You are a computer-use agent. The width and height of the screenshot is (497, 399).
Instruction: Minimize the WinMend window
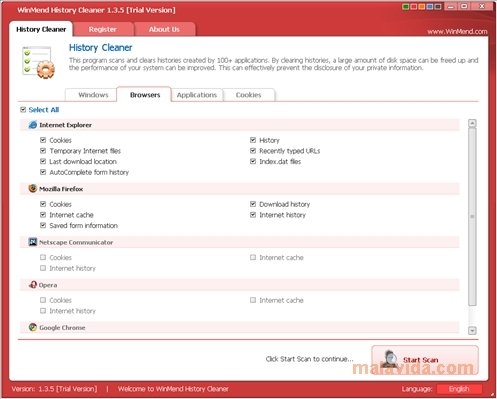[451, 7]
